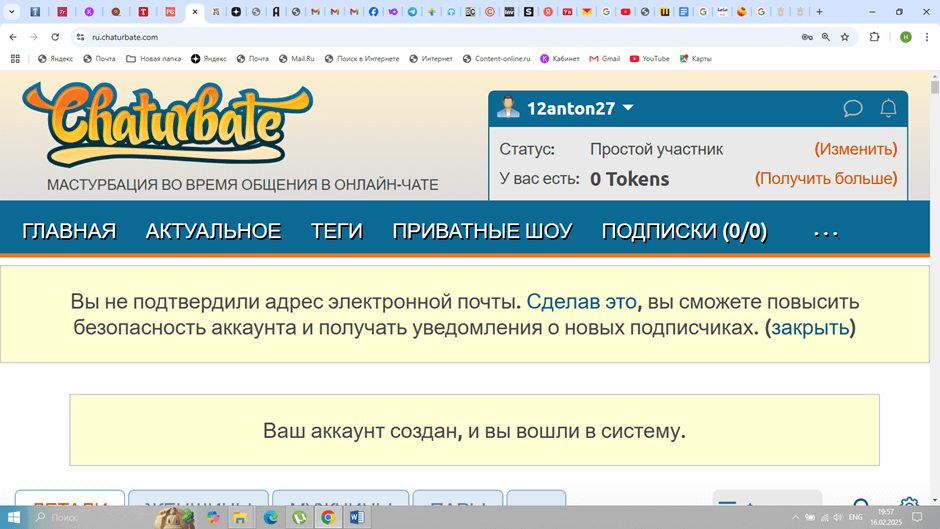Viewport: 940px width, 529px height.
Task: Click the browser back arrow
Action: [x=13, y=37]
